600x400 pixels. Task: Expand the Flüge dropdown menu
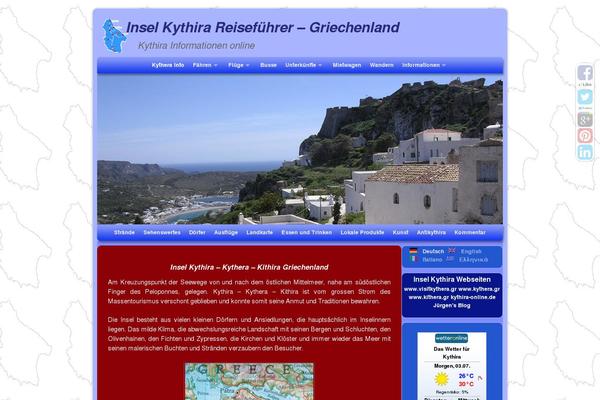tap(238, 65)
